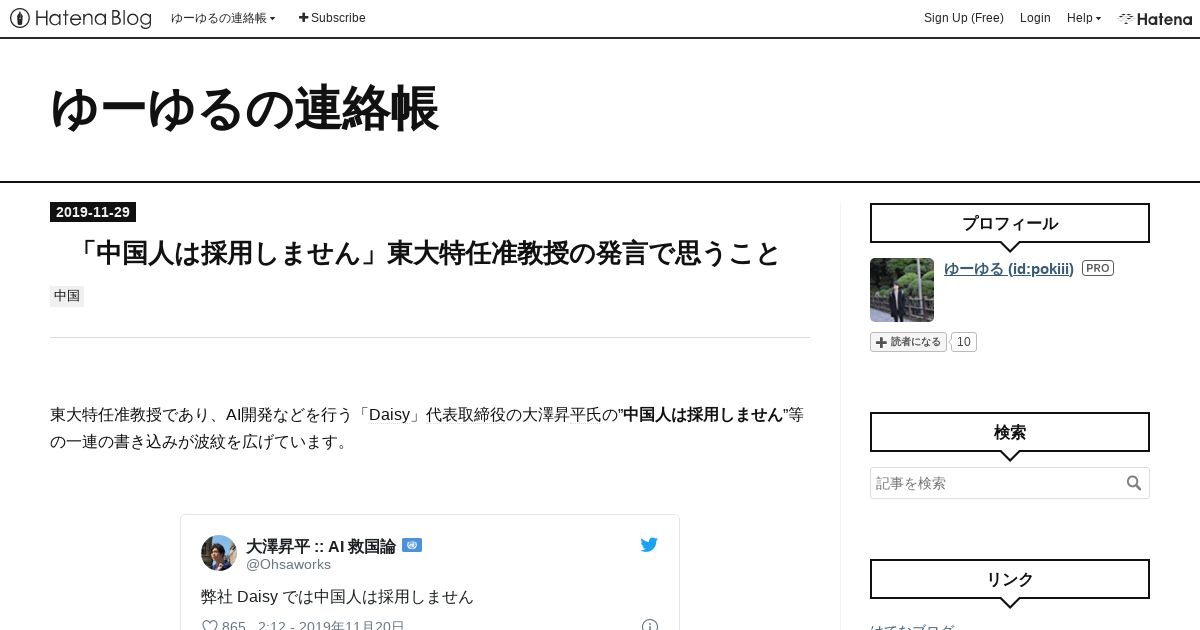Open the Hatena logo in top right
Image resolution: width=1200 pixels, height=630 pixels.
1155,18
